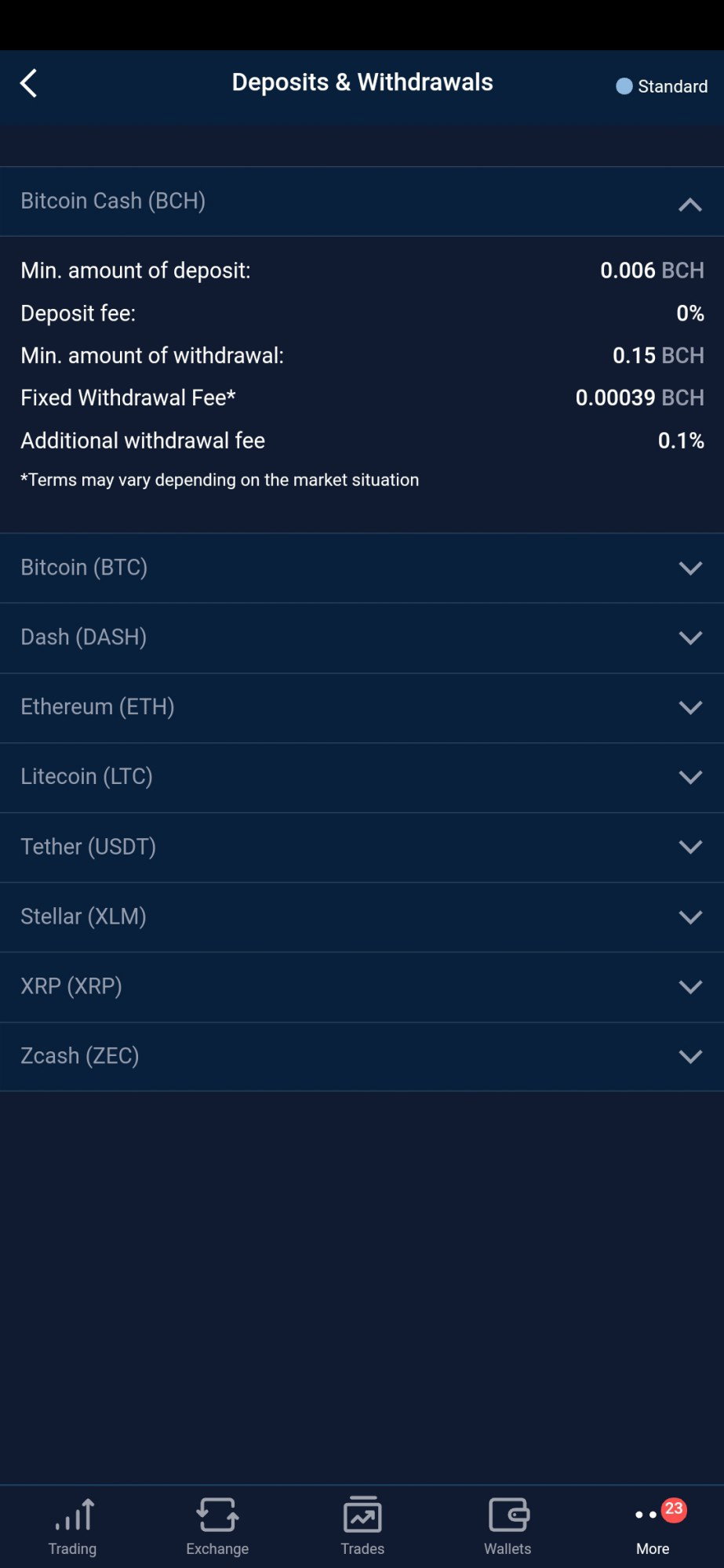724x1568 pixels.
Task: Open the Trades chart icon
Action: [x=362, y=1515]
